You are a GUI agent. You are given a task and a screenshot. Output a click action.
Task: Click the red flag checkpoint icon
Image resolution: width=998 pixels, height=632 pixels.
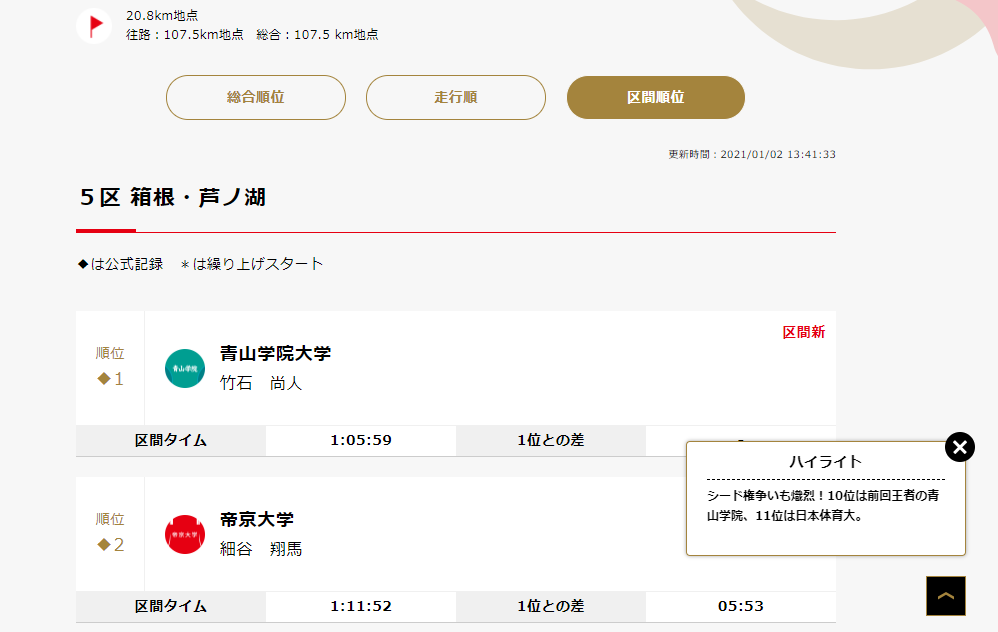(94, 26)
